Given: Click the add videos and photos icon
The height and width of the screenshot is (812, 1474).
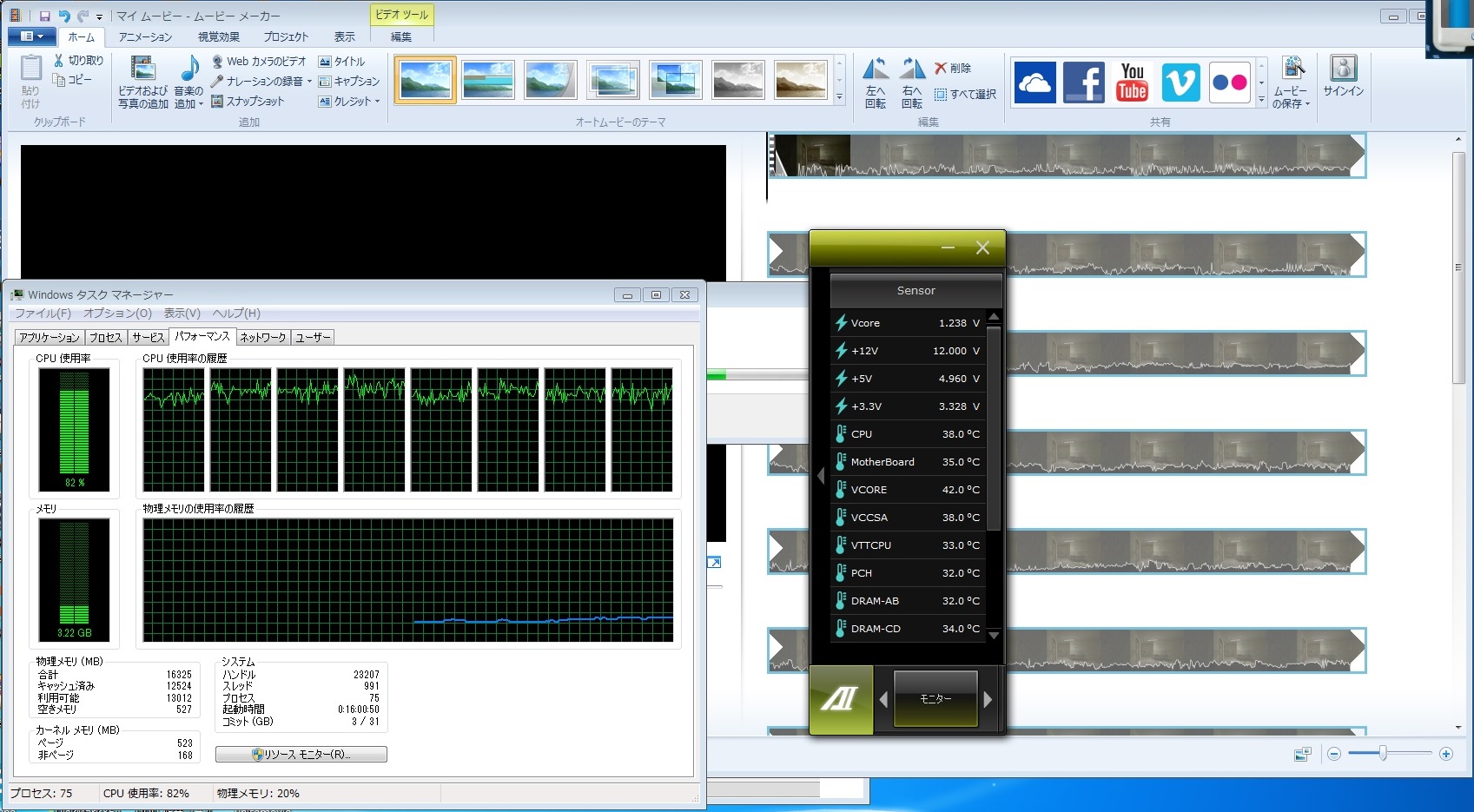Looking at the screenshot, I should point(142,69).
